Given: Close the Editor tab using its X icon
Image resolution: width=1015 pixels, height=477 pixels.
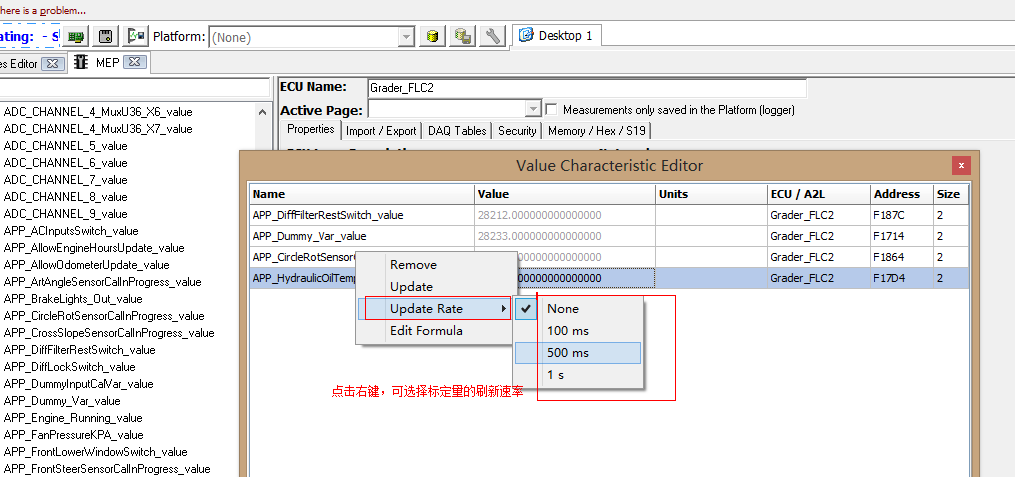Looking at the screenshot, I should pos(53,63).
